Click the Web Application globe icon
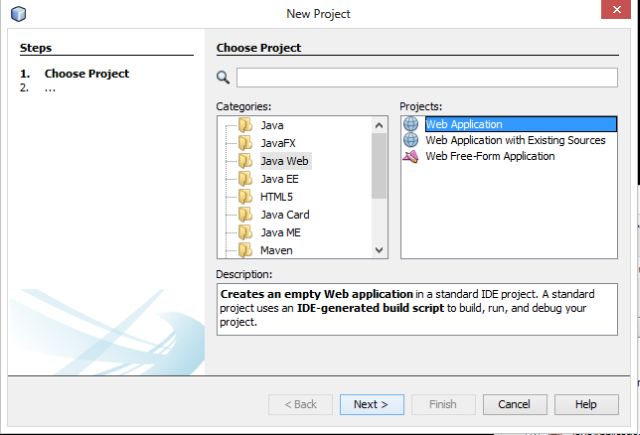This screenshot has width=640, height=435. coord(411,124)
